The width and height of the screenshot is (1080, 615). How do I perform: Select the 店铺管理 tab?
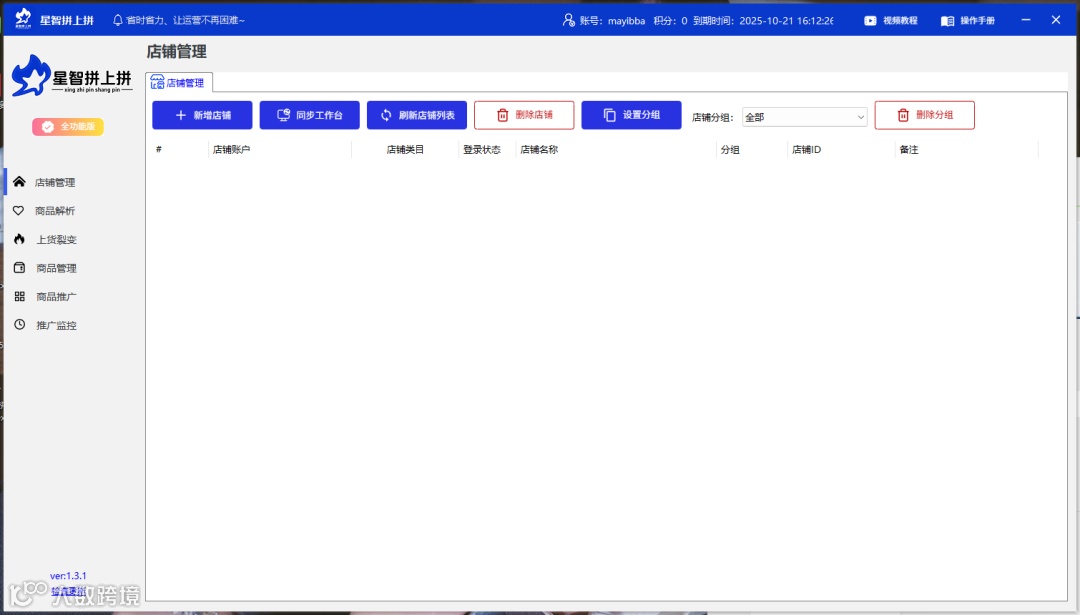pos(178,83)
